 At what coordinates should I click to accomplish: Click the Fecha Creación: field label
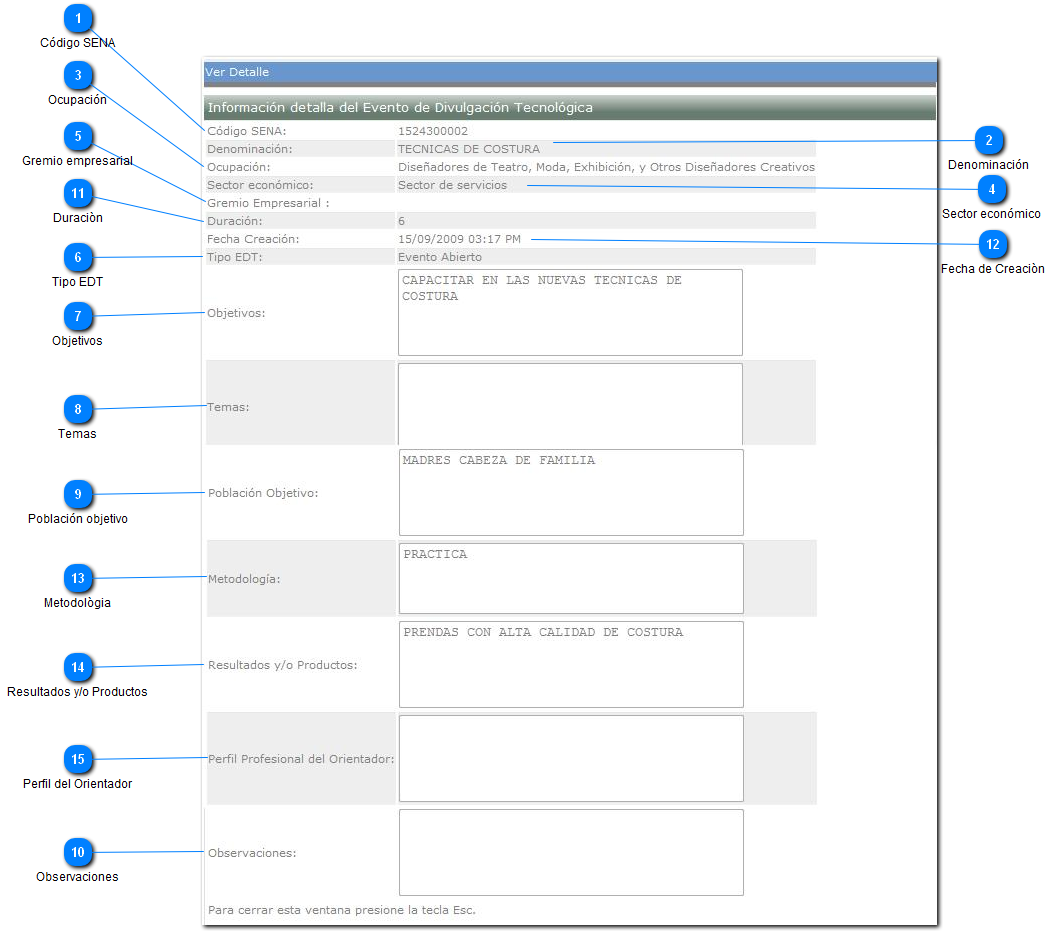[x=253, y=239]
